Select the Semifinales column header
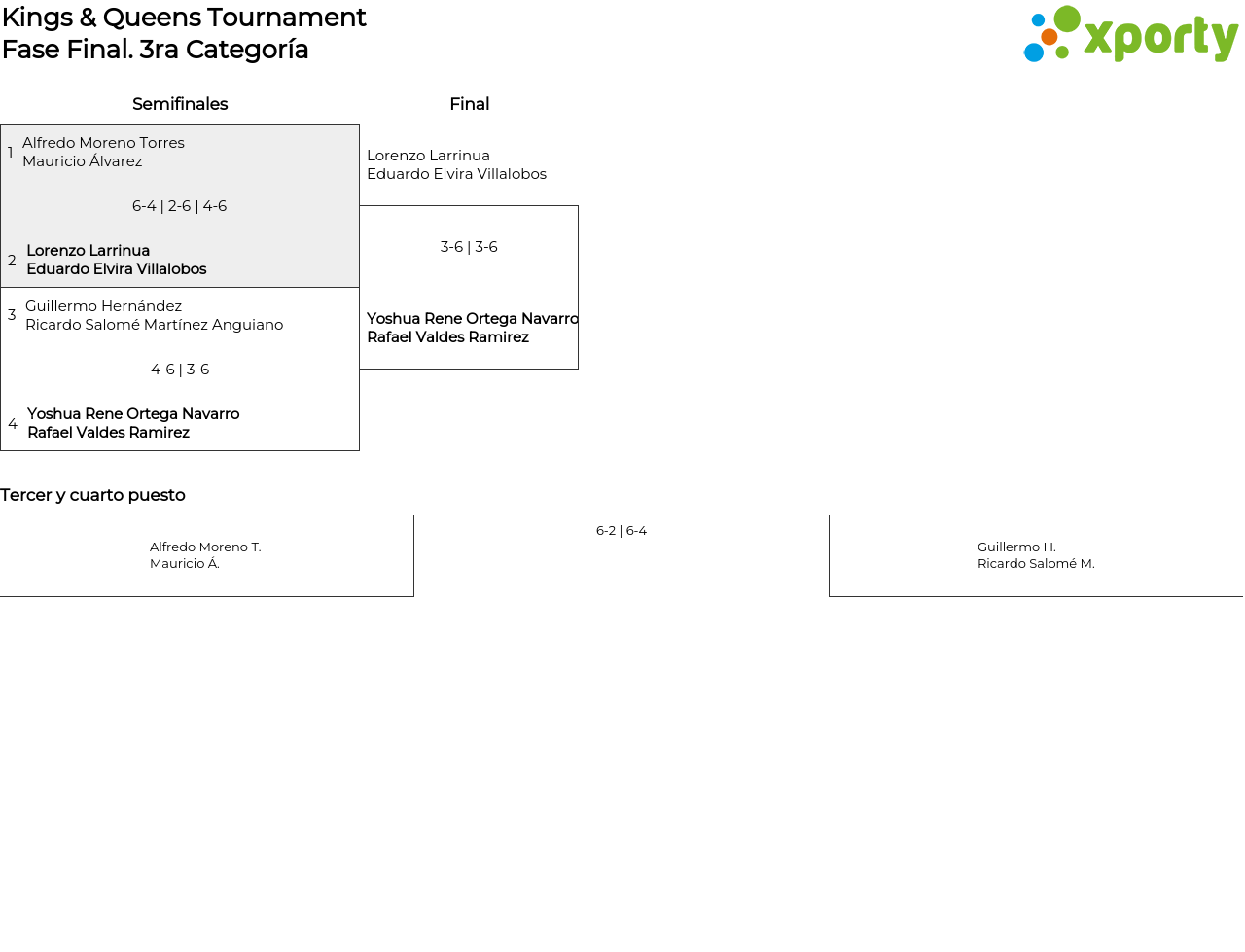Viewport: 1245px width, 952px height. [x=180, y=104]
